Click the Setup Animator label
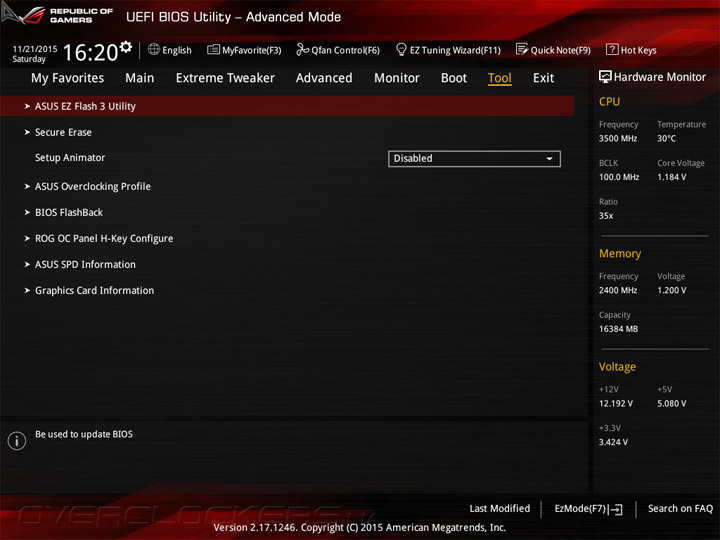Viewport: 720px width, 540px height. click(x=70, y=158)
